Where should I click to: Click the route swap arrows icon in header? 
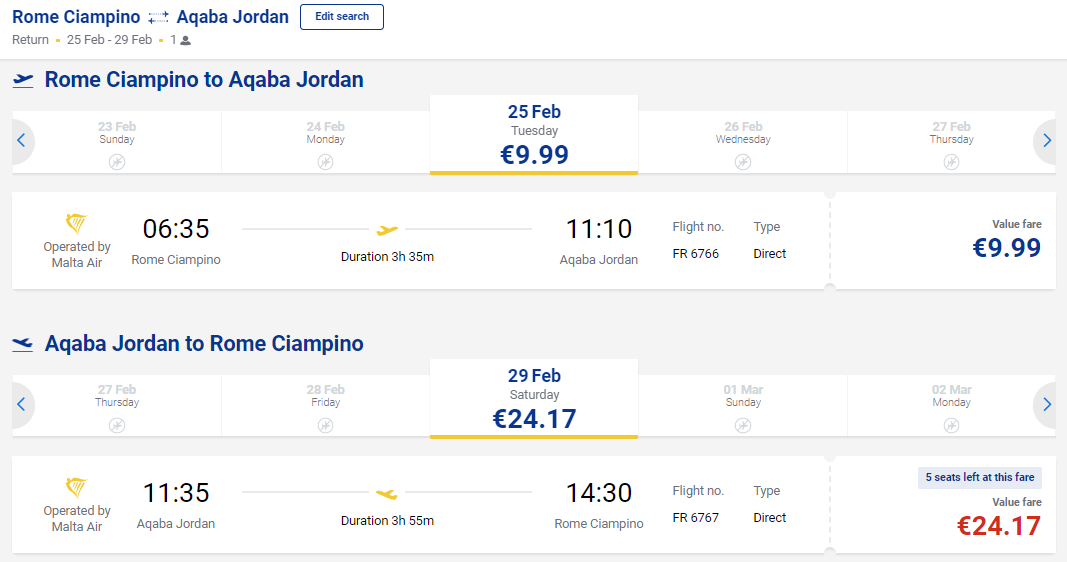(x=158, y=18)
